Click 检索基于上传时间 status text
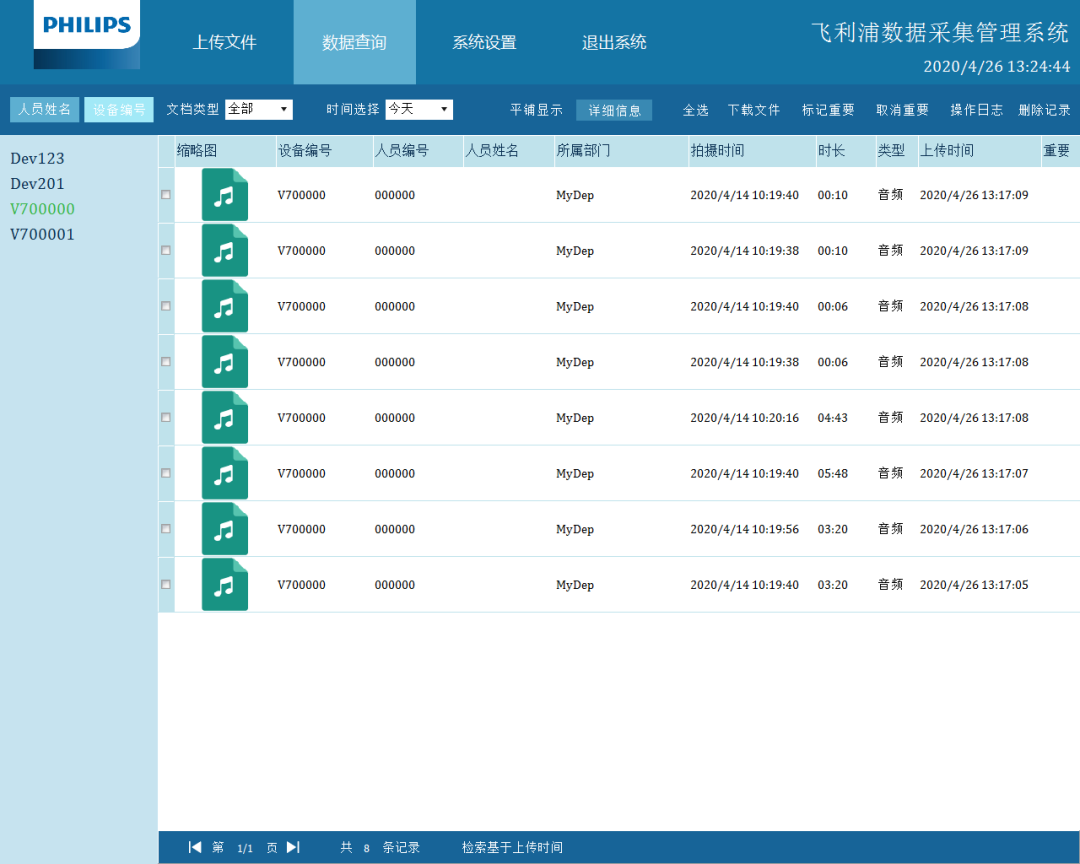The height and width of the screenshot is (864, 1080). tap(512, 847)
